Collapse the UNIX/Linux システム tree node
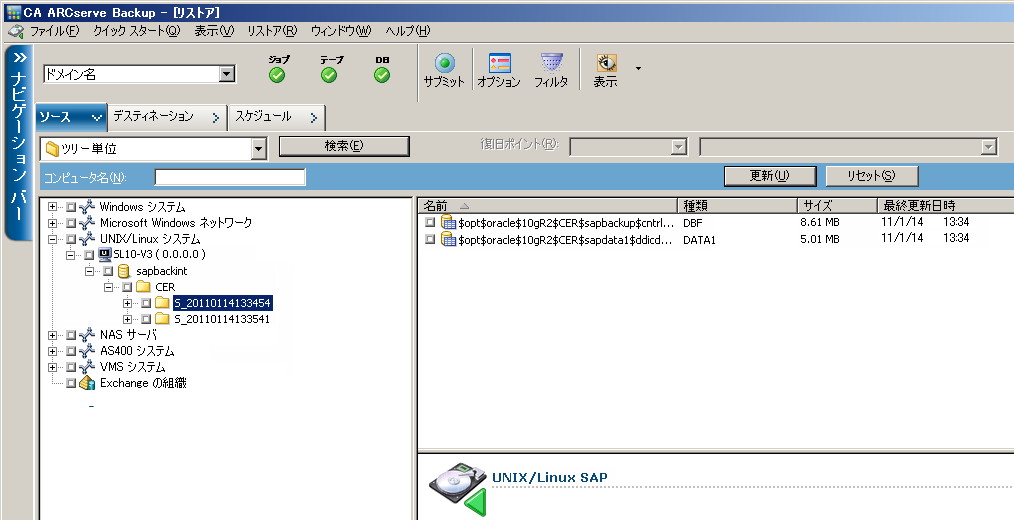Viewport: 1014px width, 520px height. 52,239
